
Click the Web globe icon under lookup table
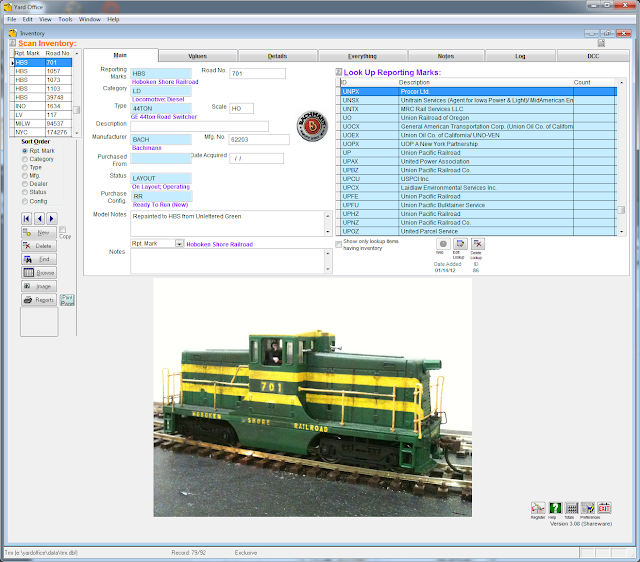point(443,244)
